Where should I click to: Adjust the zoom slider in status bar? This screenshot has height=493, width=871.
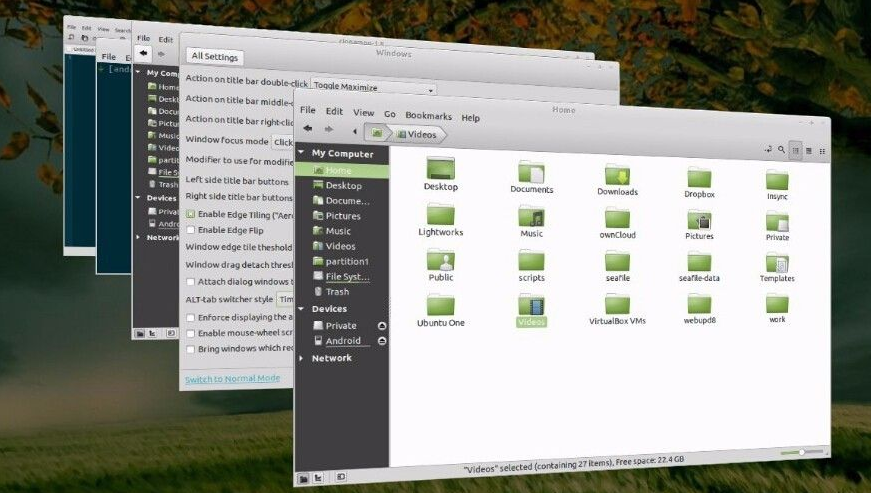tap(802, 453)
